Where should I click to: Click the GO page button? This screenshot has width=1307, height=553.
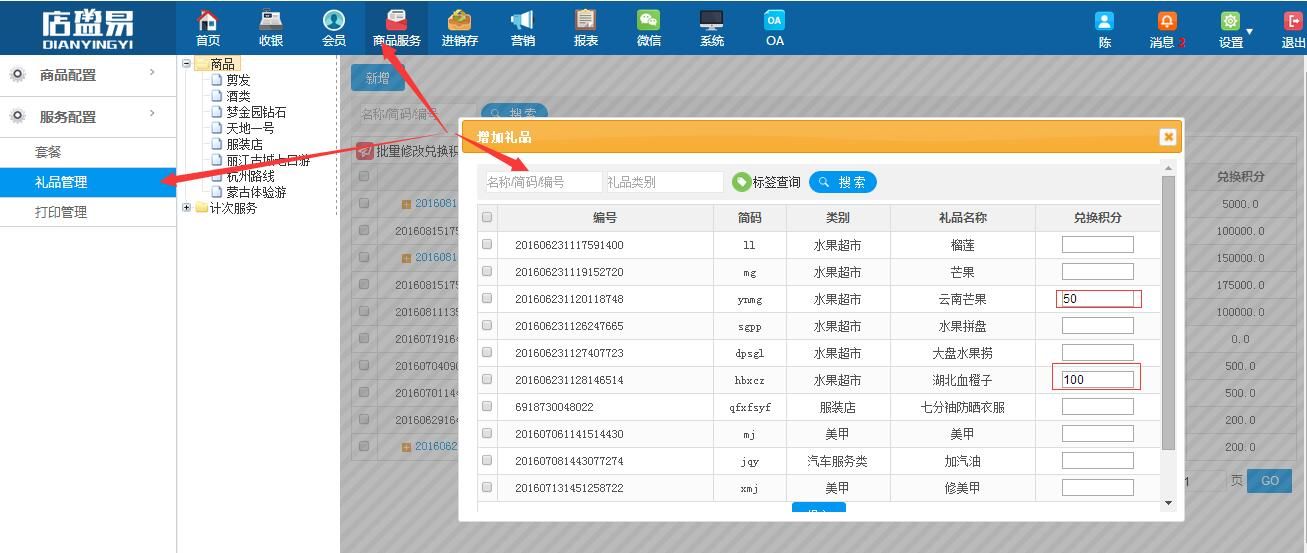pyautogui.click(x=1270, y=481)
